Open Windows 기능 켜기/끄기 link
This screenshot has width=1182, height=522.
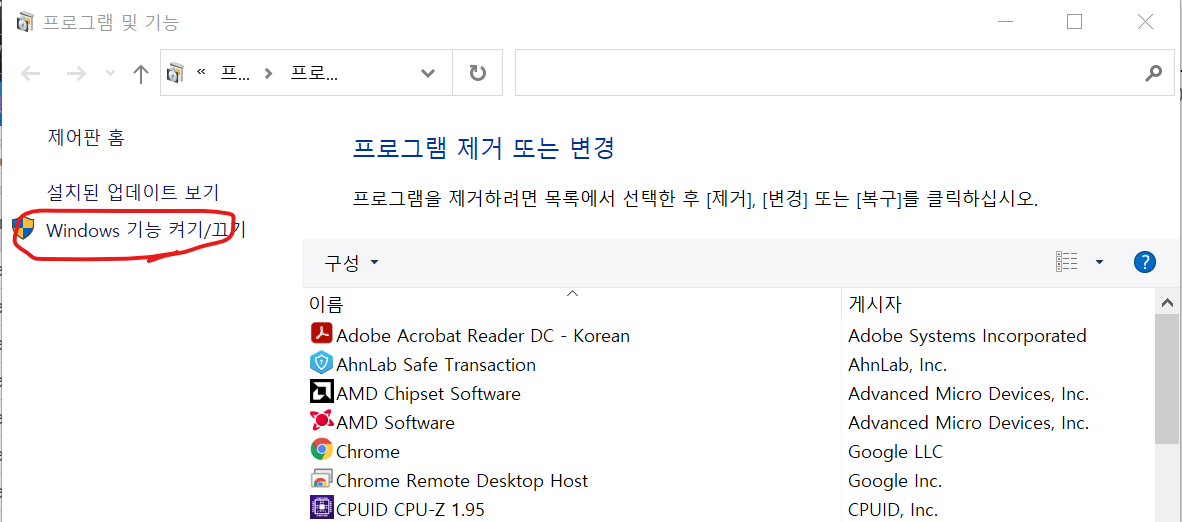point(146,230)
